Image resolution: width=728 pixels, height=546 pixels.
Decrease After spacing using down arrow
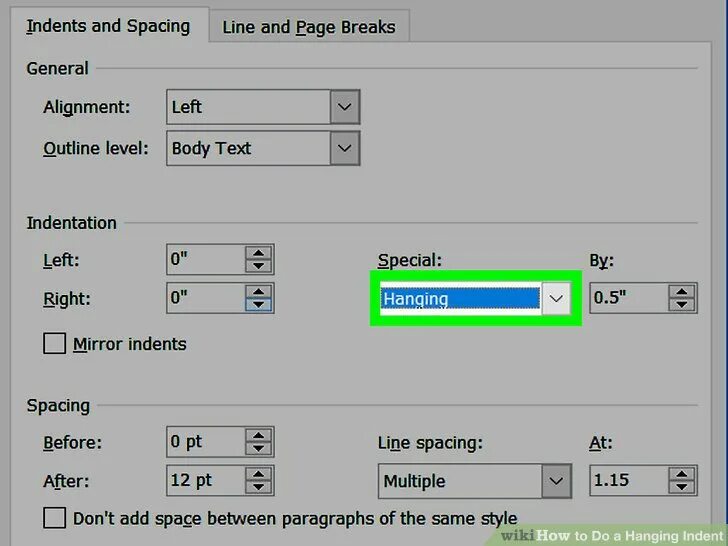[x=259, y=487]
